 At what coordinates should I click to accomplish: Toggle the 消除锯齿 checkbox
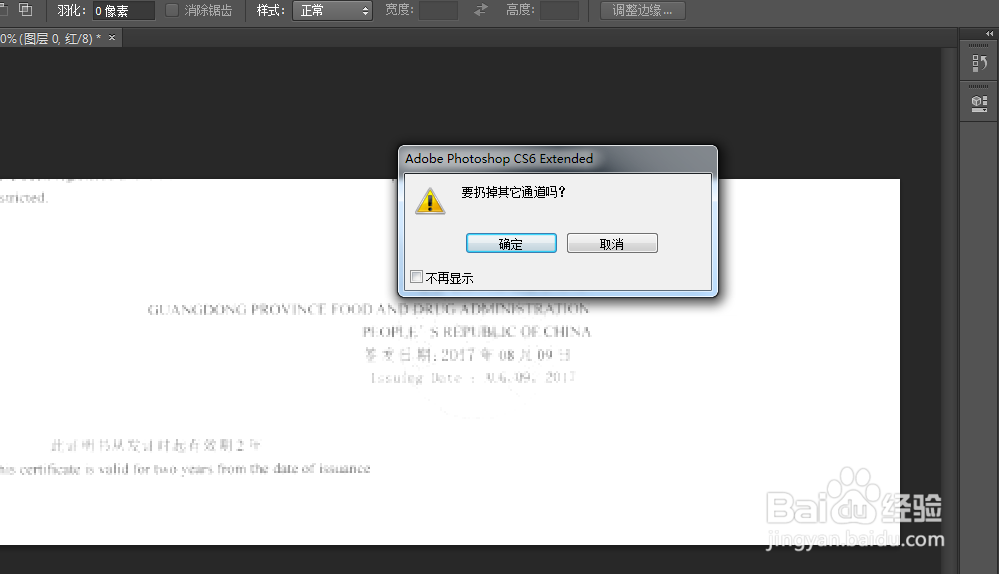click(172, 10)
